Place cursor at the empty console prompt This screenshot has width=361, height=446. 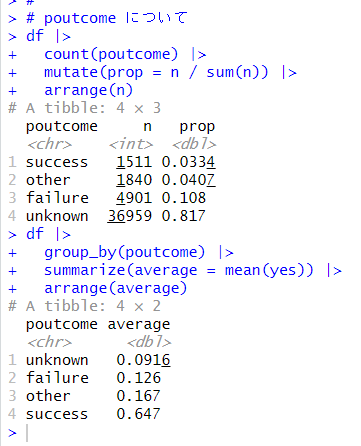(x=27, y=433)
